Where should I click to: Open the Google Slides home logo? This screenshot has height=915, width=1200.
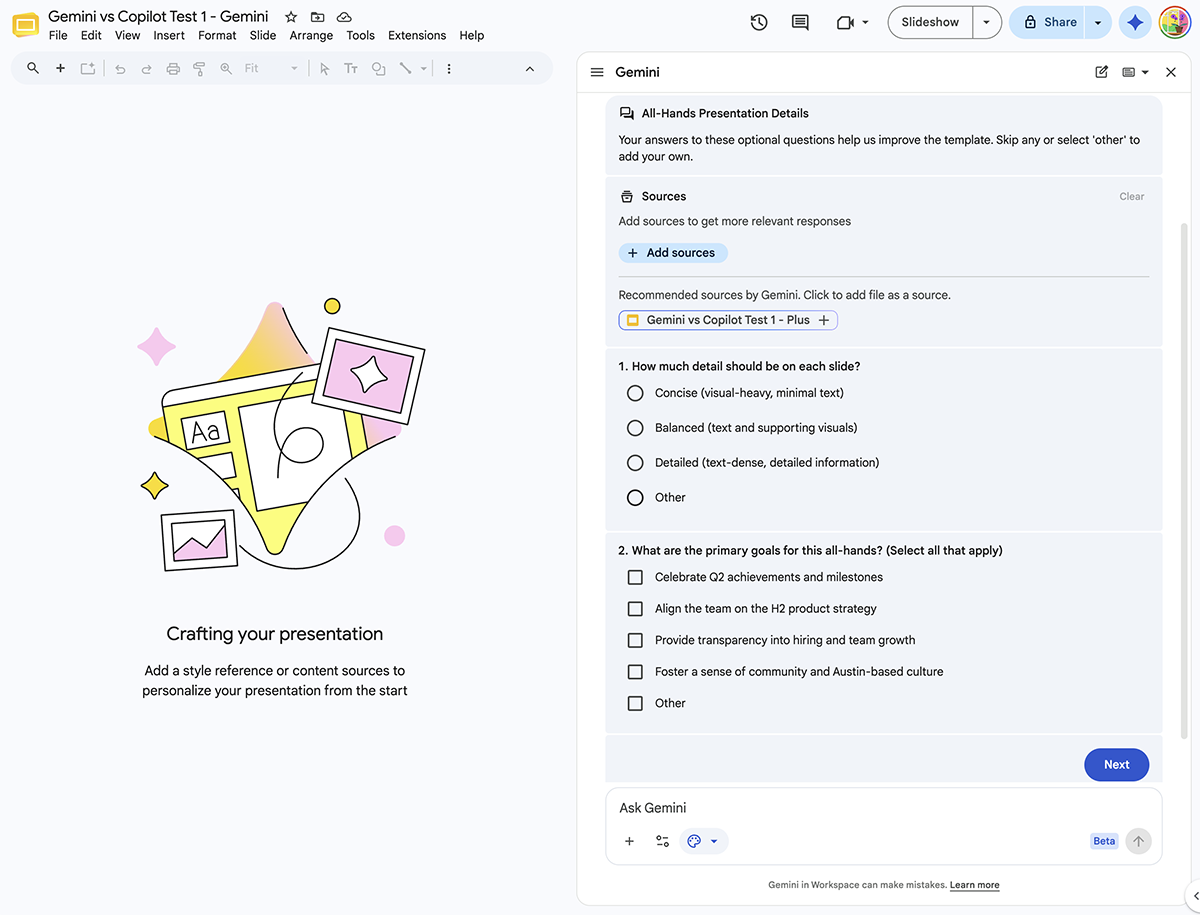[x=25, y=24]
